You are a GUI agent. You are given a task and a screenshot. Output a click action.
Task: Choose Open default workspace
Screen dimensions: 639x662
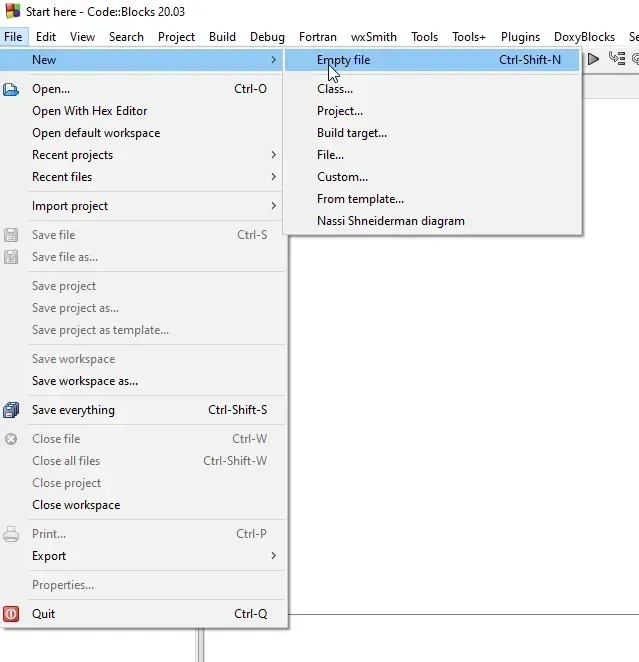coord(143,133)
